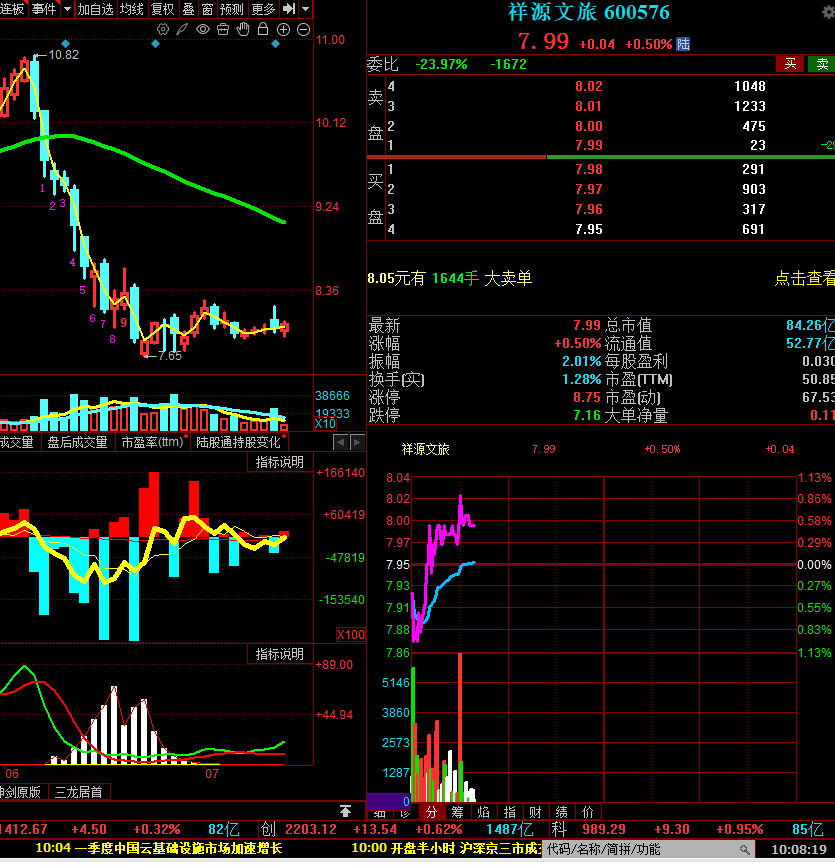Image resolution: width=835 pixels, height=865 pixels.
Task: Select the 三龙居首 indicator tab
Action: pyautogui.click(x=79, y=792)
